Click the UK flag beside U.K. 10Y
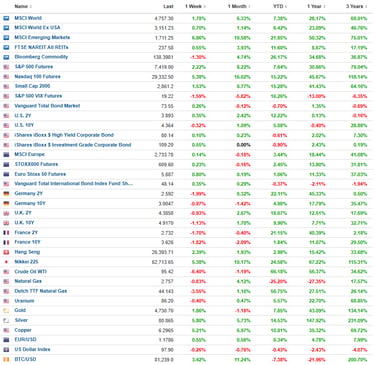Viewport: 375px width, 365px height. coord(6,223)
